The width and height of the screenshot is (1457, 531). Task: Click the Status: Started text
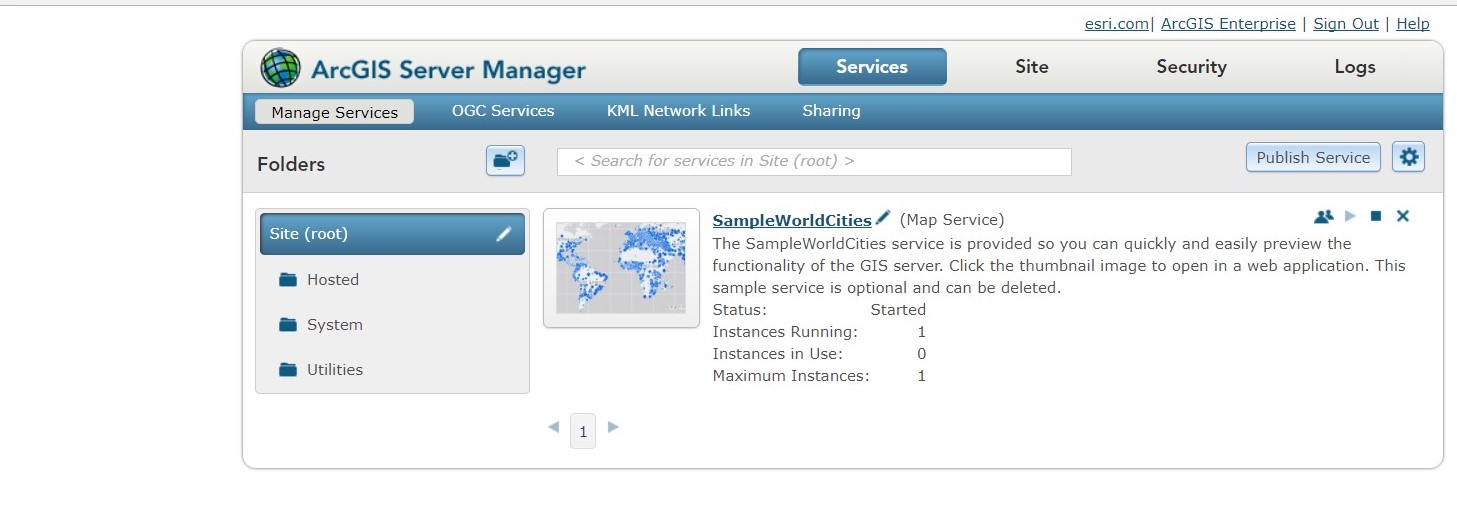tap(819, 310)
